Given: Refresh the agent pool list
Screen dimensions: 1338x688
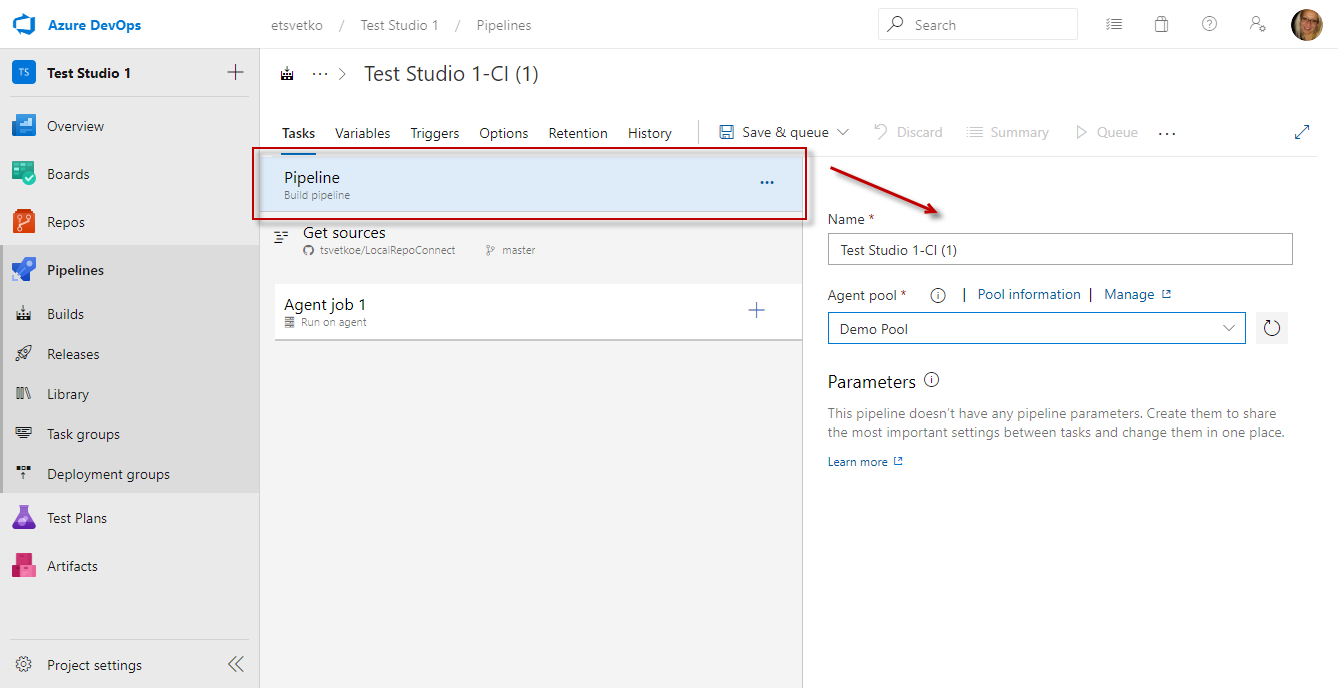Looking at the screenshot, I should pyautogui.click(x=1272, y=328).
